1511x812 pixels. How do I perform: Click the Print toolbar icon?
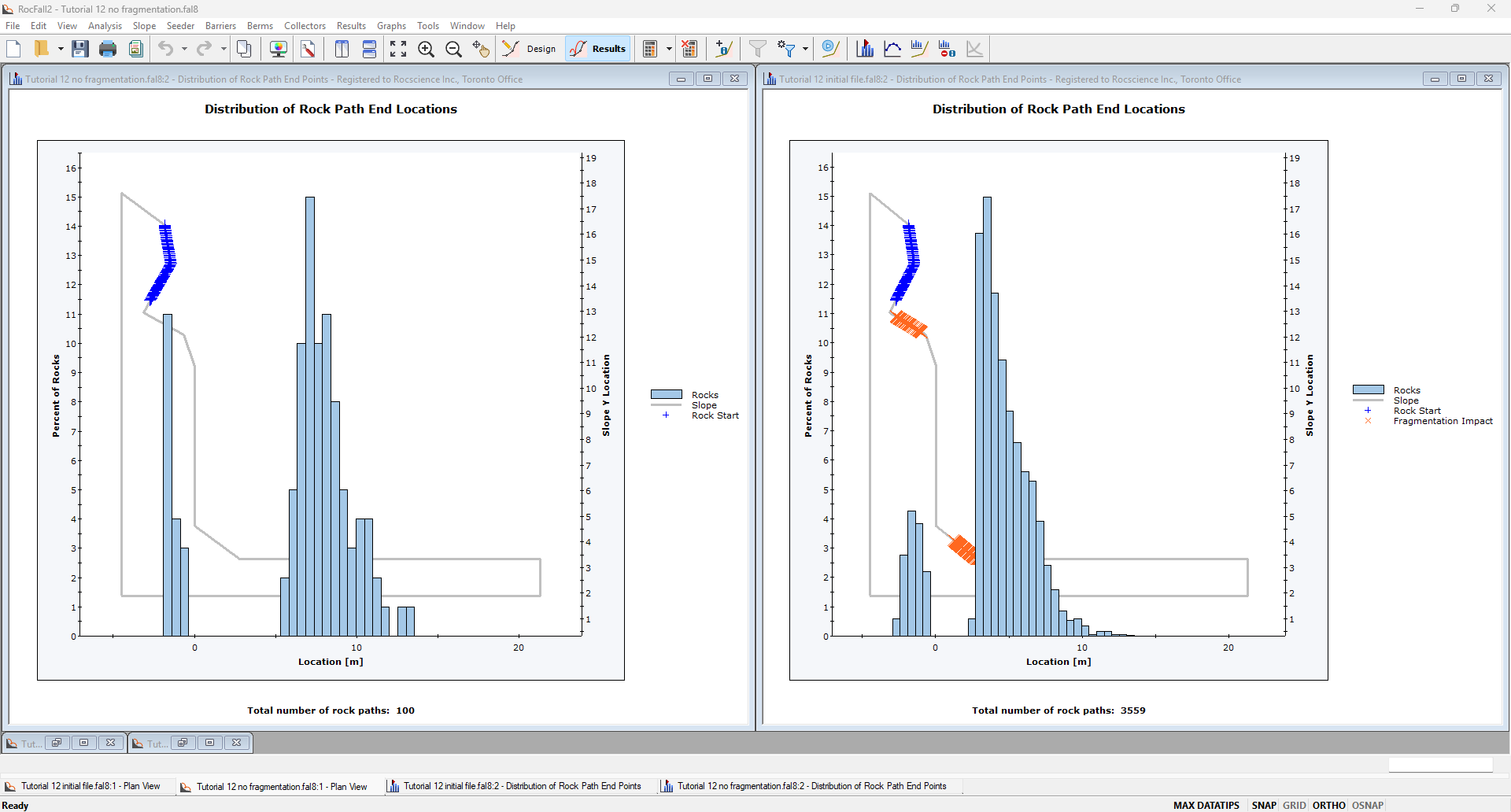tap(108, 49)
